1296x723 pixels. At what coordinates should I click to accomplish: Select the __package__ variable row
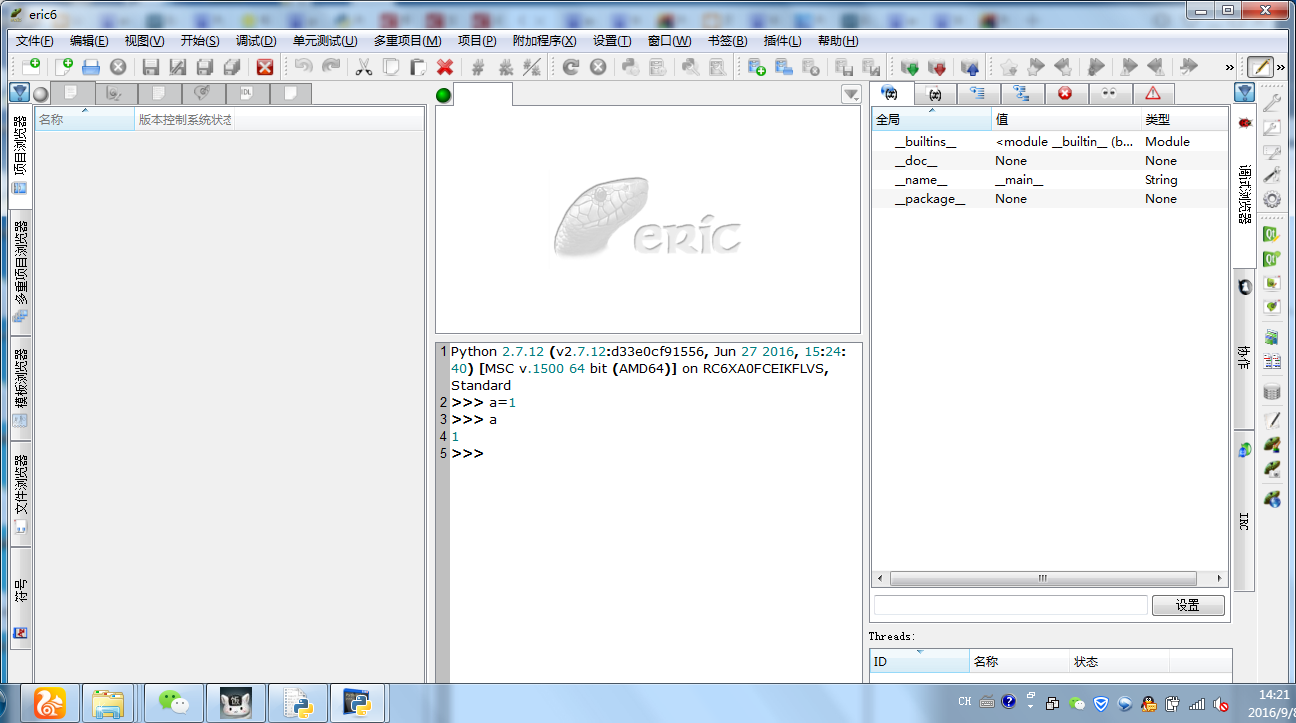(1049, 199)
